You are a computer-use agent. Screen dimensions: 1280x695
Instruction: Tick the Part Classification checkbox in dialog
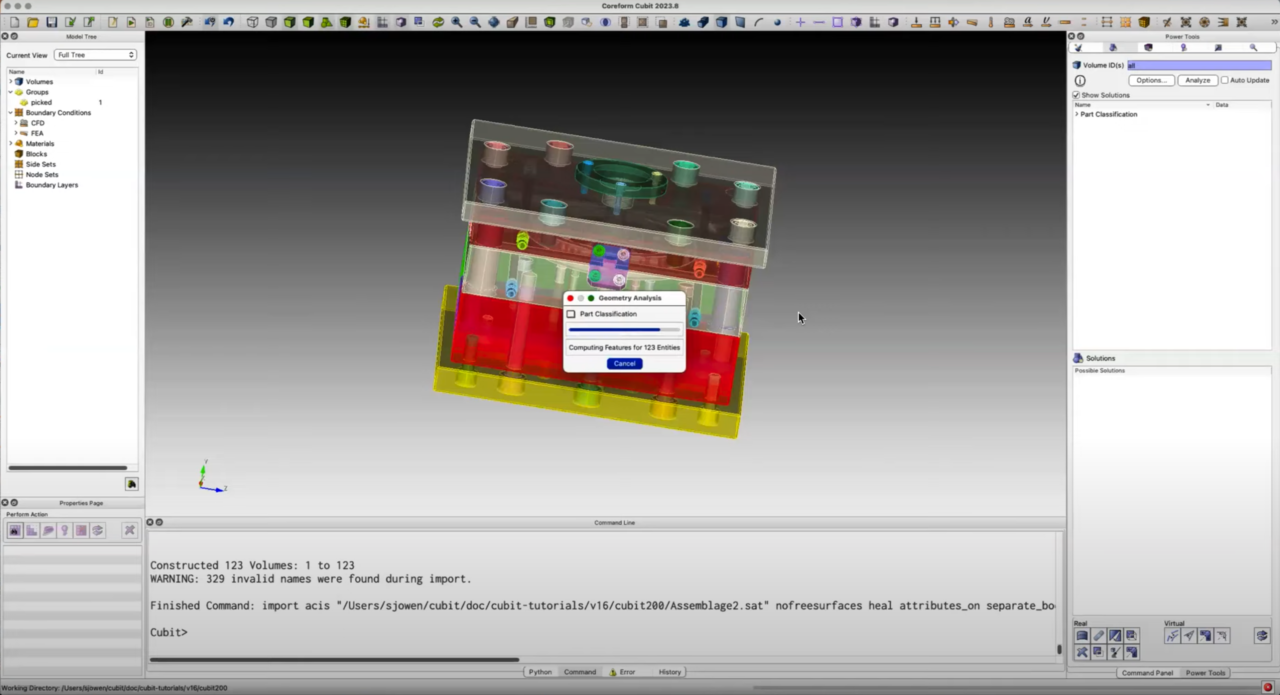pyautogui.click(x=572, y=314)
